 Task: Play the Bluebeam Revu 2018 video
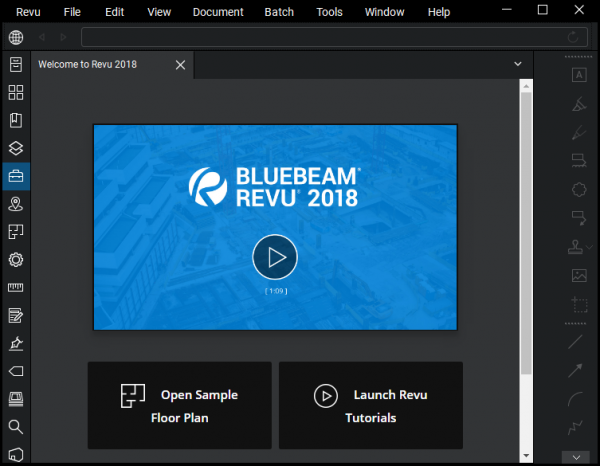coord(275,257)
